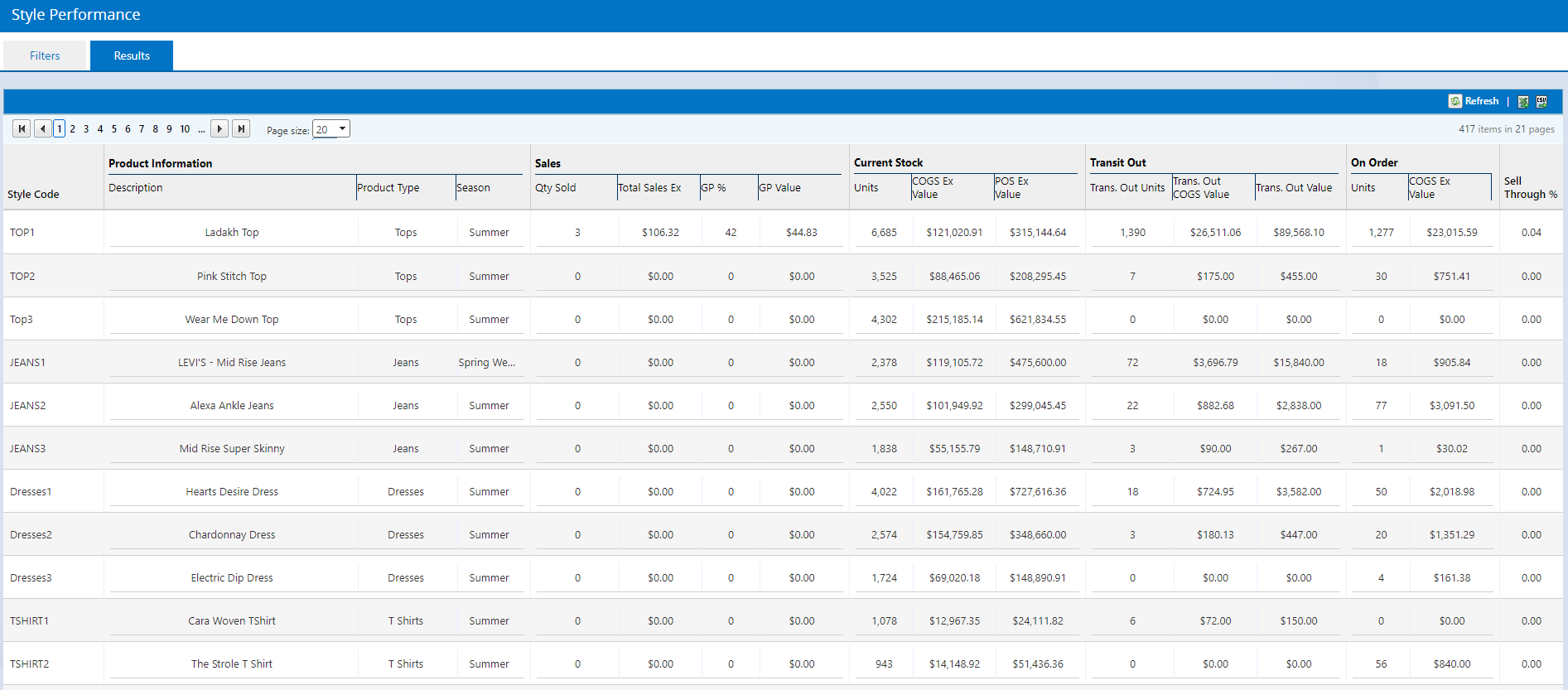The image size is (1568, 690).
Task: Select Hearts Desire Dress description
Action: tap(232, 492)
